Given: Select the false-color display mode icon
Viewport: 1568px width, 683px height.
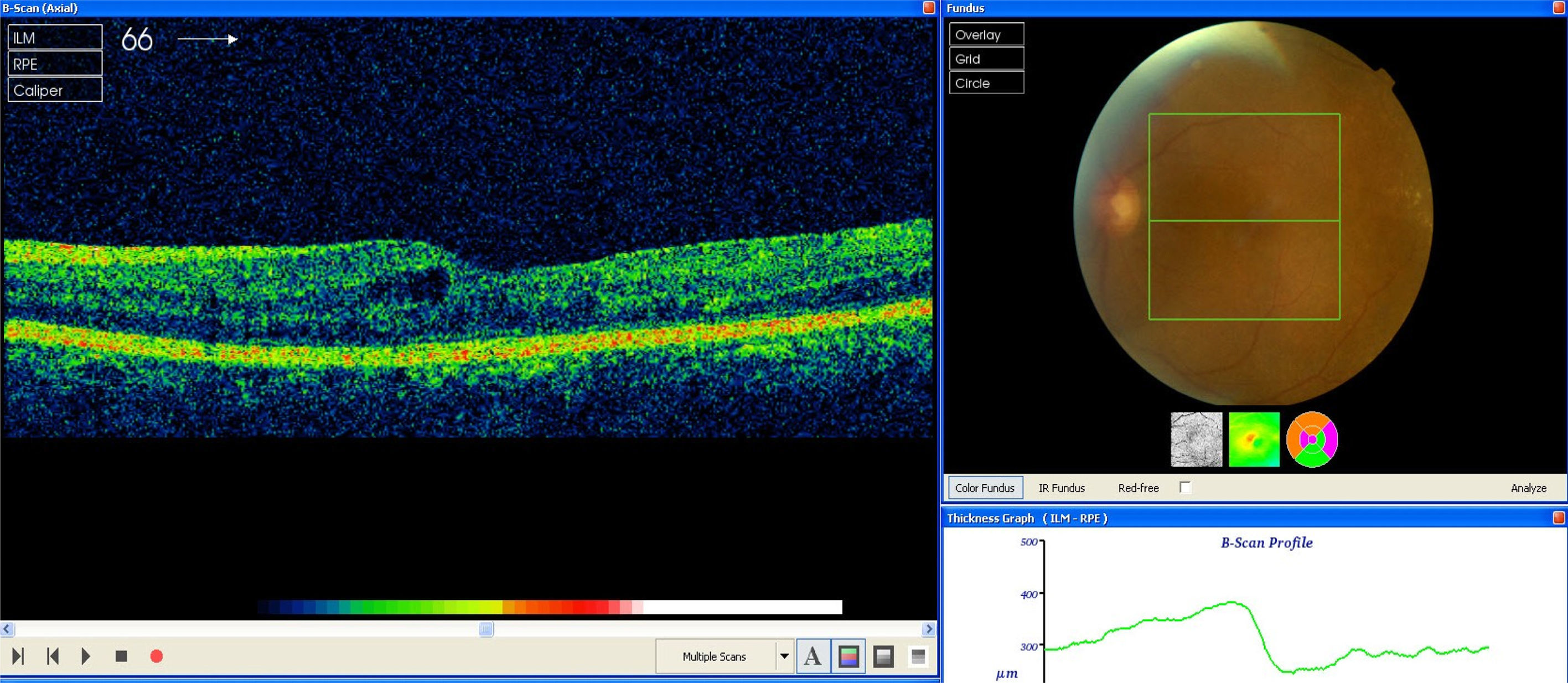Looking at the screenshot, I should pos(848,656).
